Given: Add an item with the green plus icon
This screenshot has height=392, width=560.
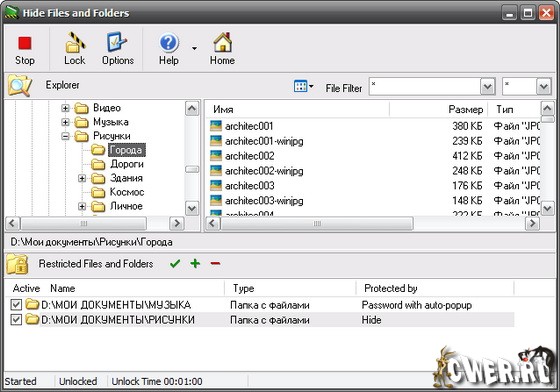Looking at the screenshot, I should tap(195, 263).
